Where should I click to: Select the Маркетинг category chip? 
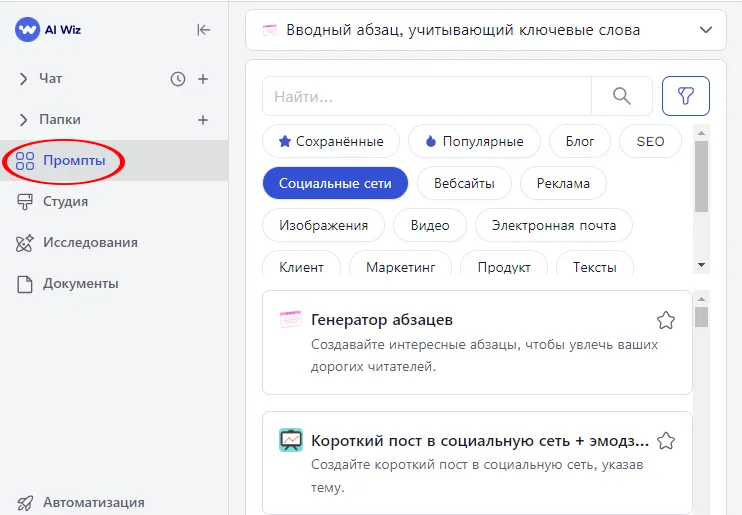click(x=400, y=263)
